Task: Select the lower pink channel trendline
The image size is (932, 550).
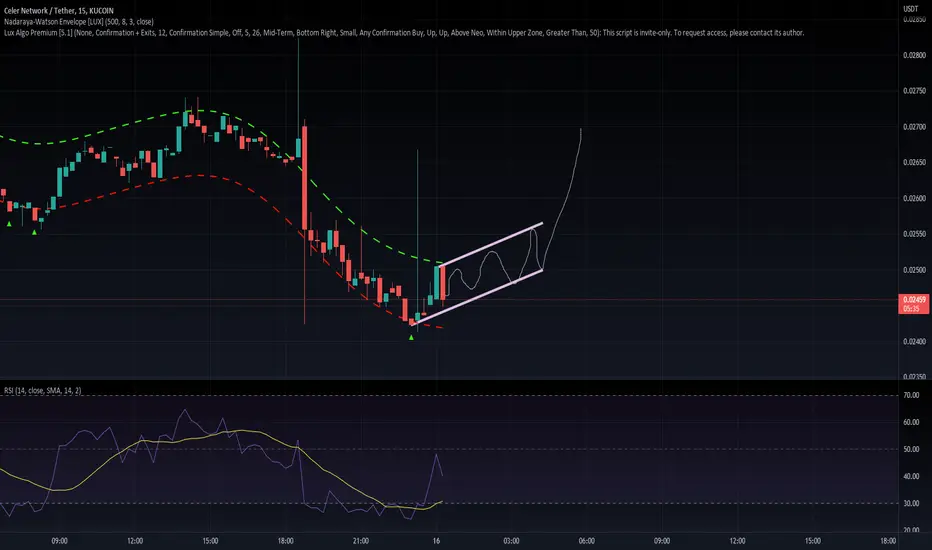Action: [x=477, y=297]
